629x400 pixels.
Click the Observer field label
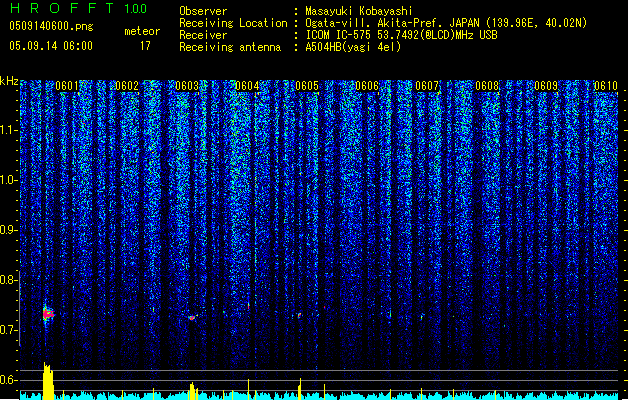(203, 11)
